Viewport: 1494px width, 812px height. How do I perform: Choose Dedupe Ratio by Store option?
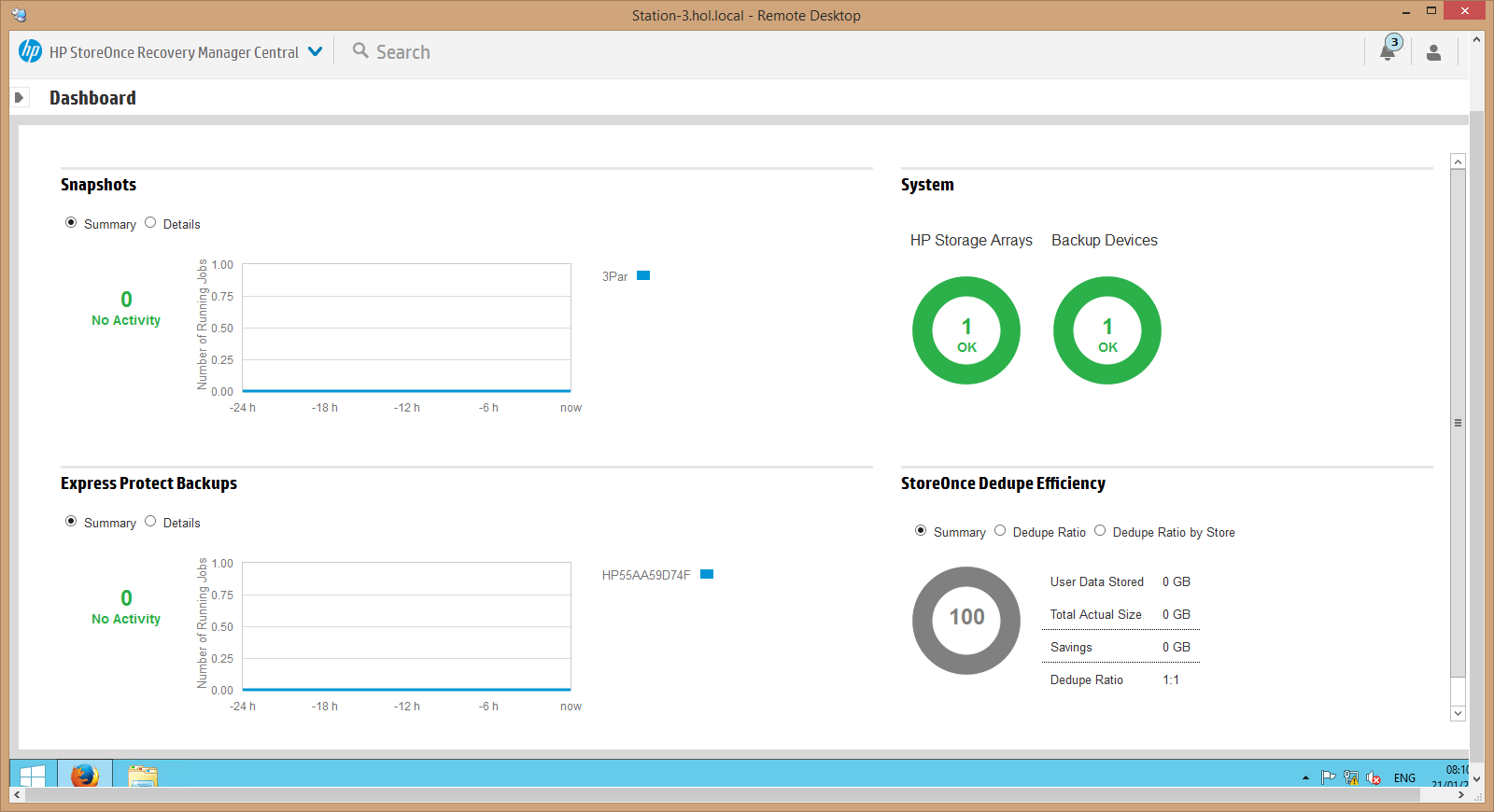click(1100, 530)
